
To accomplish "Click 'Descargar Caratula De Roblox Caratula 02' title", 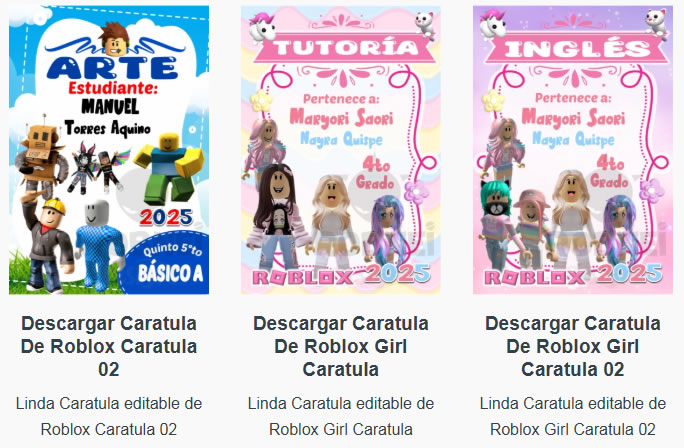I will tap(109, 346).
